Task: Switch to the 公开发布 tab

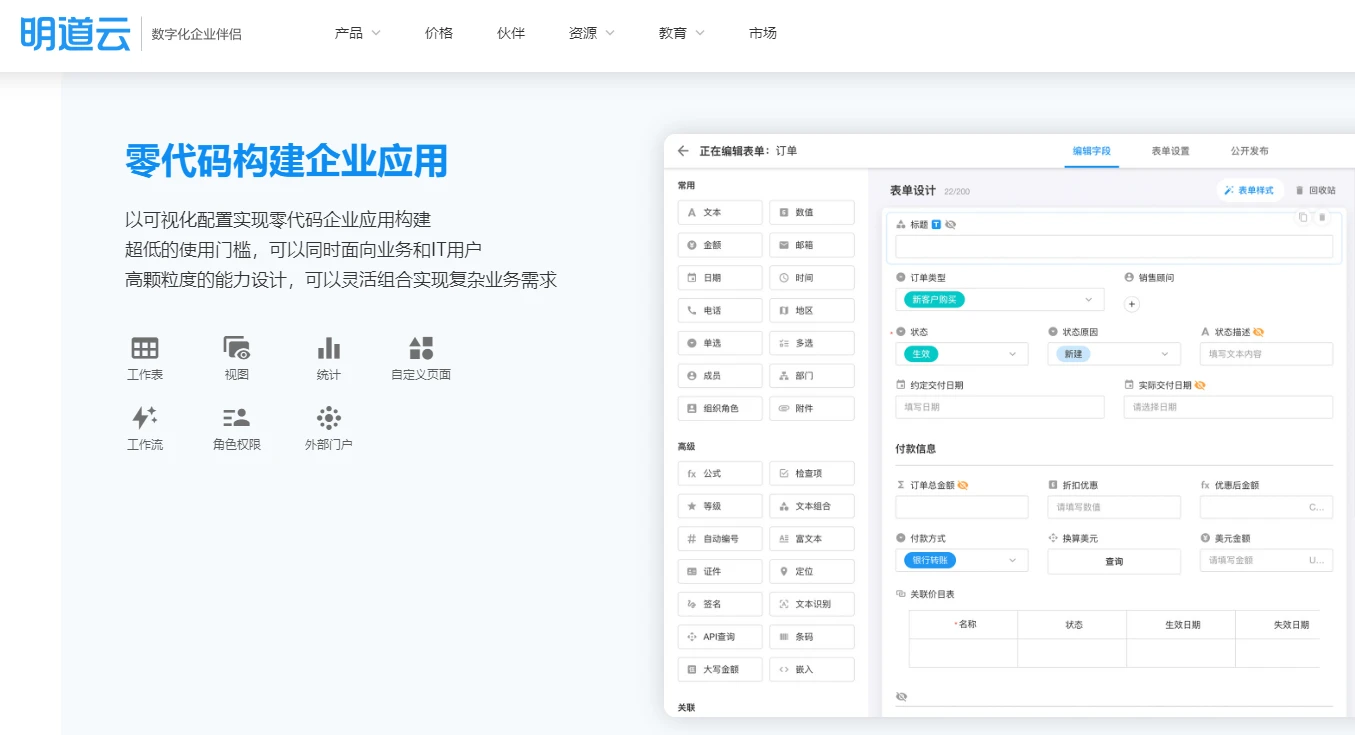Action: [1250, 151]
